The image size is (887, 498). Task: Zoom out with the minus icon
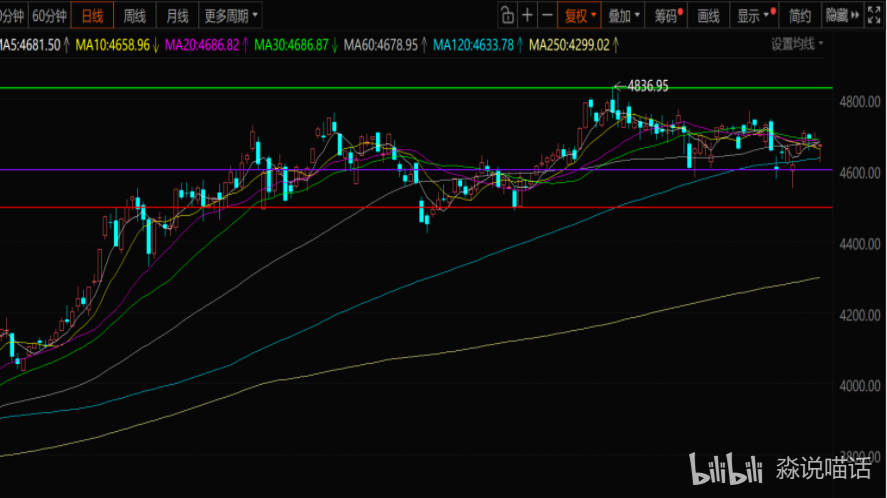click(x=547, y=15)
